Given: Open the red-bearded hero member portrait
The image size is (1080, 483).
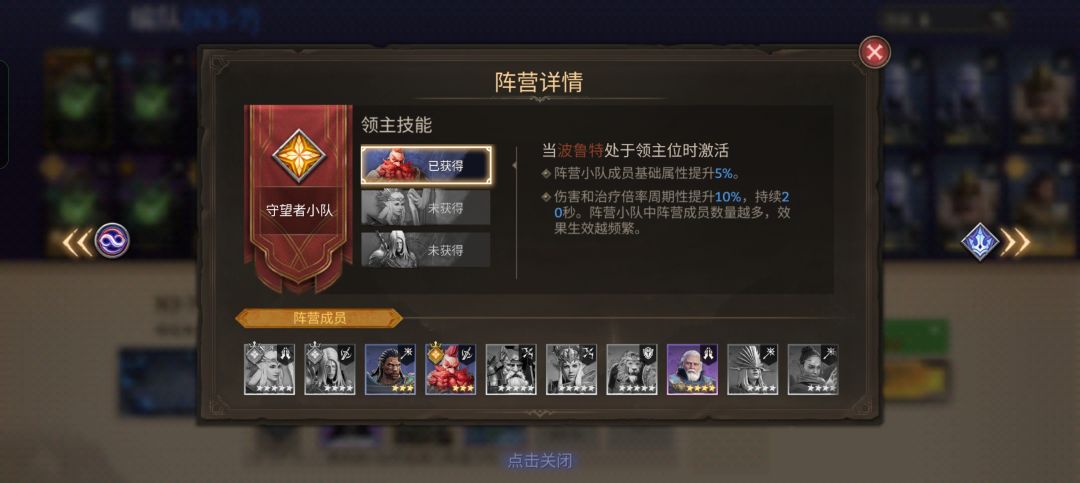Looking at the screenshot, I should tap(450, 369).
